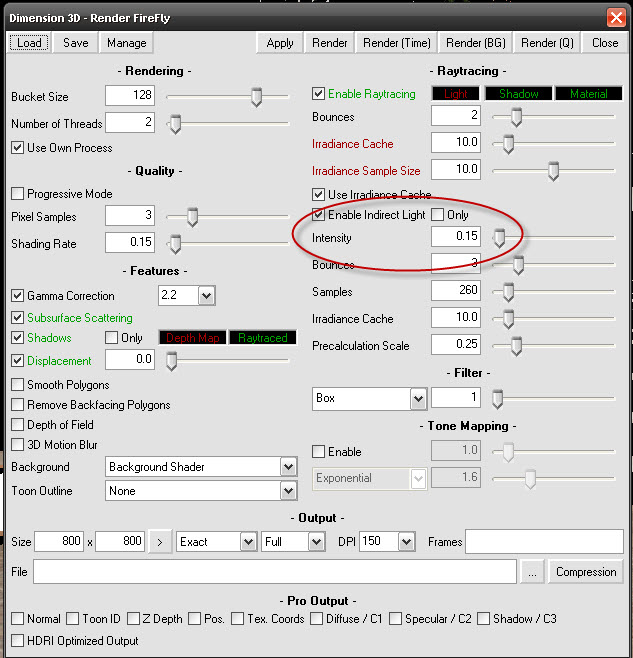The image size is (633, 658).
Task: Toggle Enable Indirect Light checkbox
Action: 318,214
